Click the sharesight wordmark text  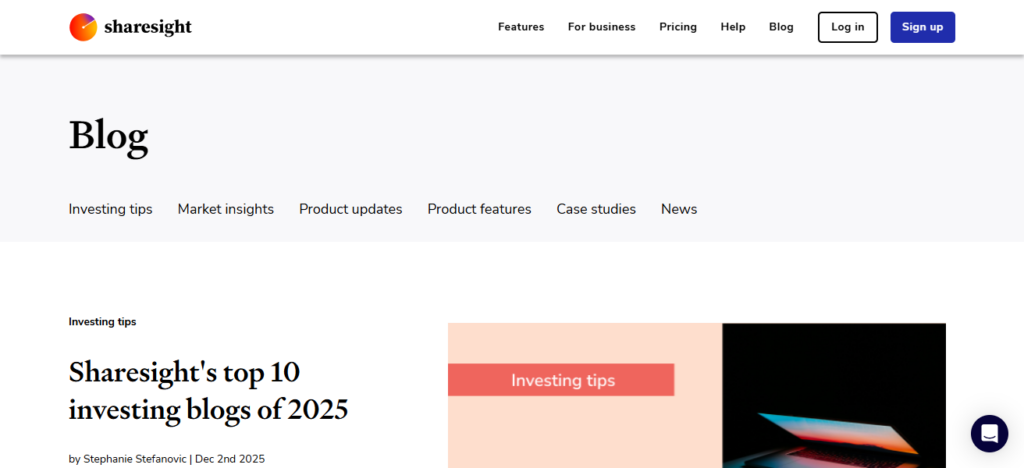click(148, 27)
